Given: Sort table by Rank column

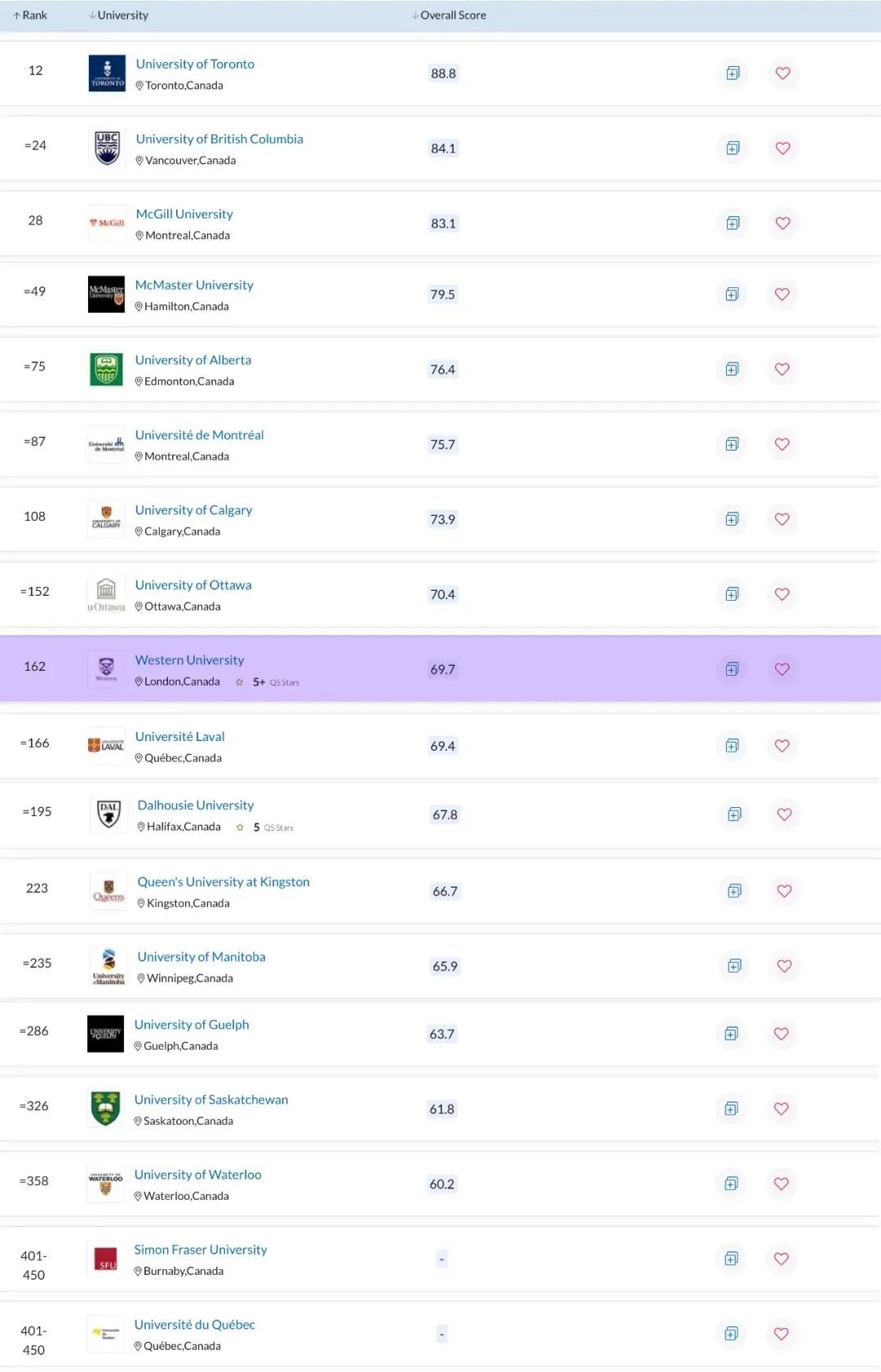Looking at the screenshot, I should [31, 16].
